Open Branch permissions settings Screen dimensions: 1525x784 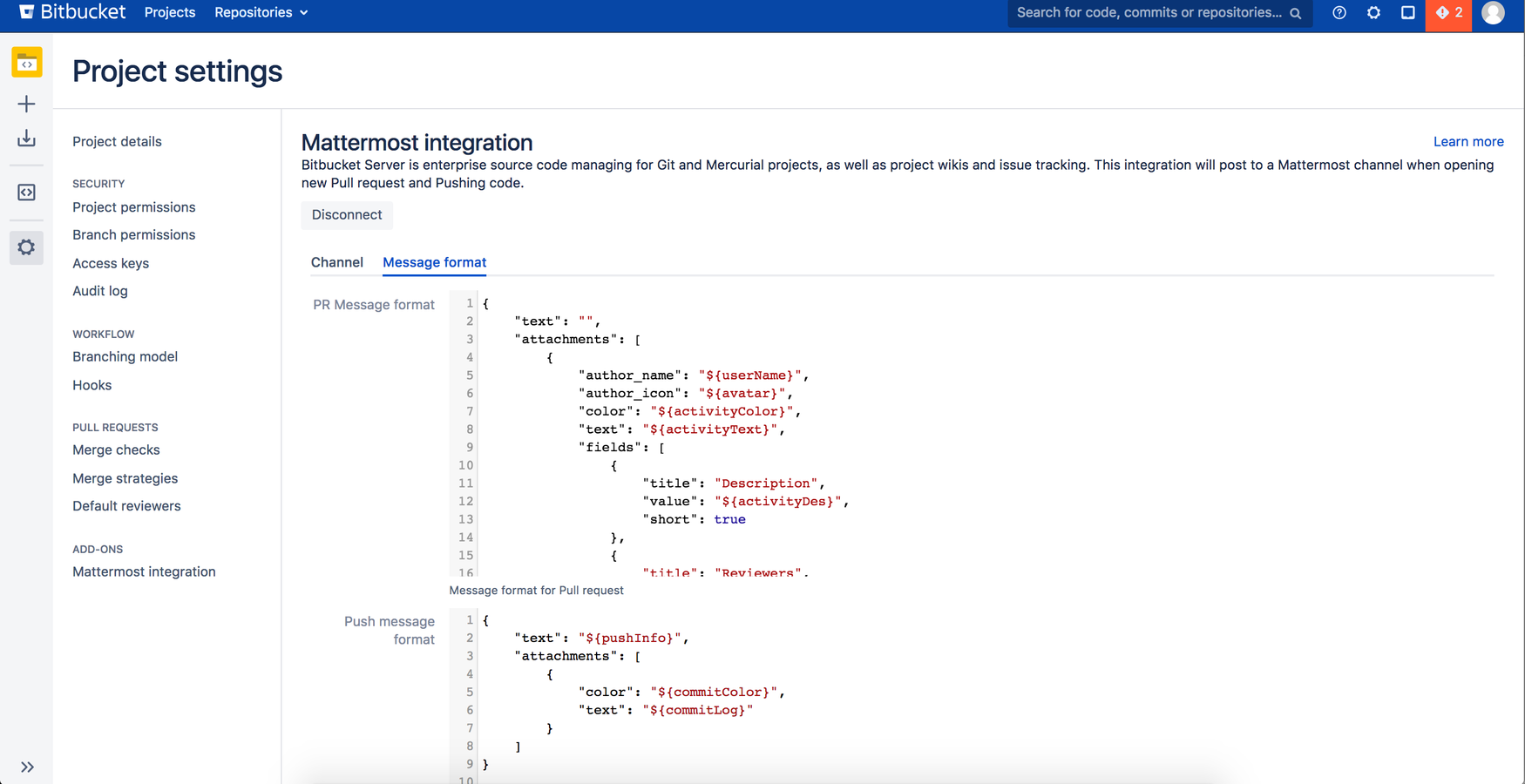(134, 235)
